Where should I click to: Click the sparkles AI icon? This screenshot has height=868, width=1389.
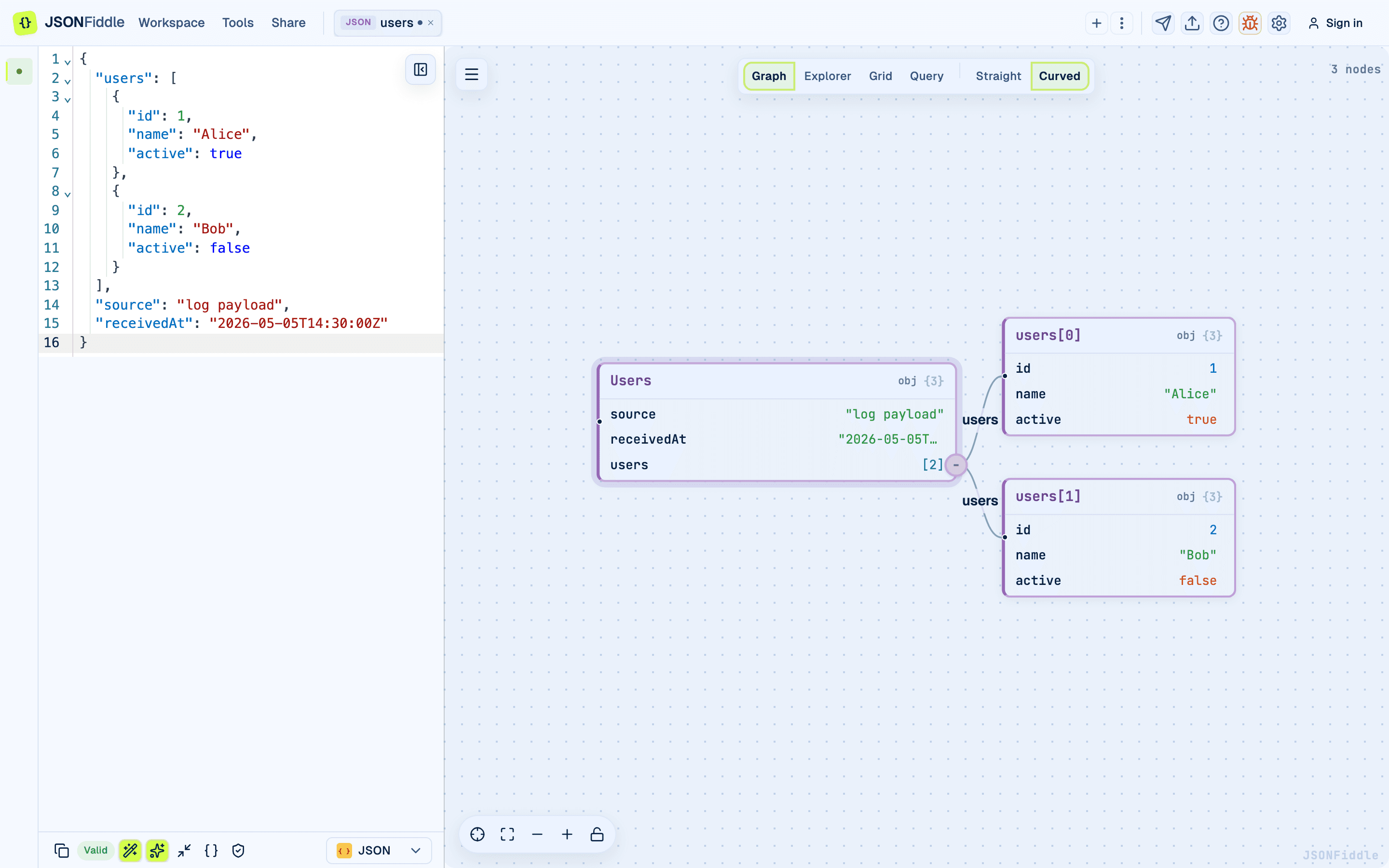(x=157, y=850)
